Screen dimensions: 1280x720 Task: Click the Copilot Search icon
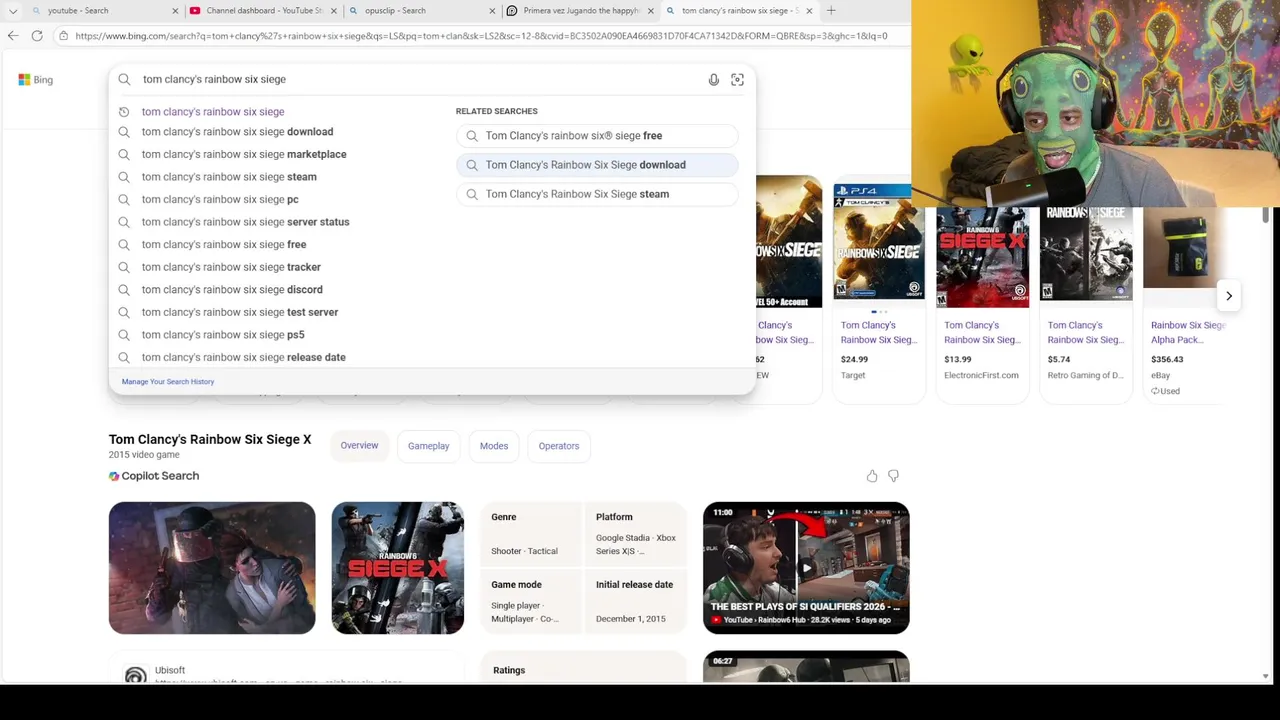pyautogui.click(x=114, y=476)
